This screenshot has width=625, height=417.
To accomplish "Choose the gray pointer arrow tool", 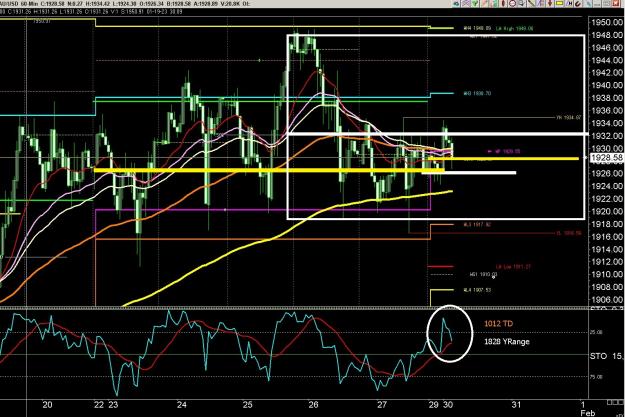I will pyautogui.click(x=522, y=4).
